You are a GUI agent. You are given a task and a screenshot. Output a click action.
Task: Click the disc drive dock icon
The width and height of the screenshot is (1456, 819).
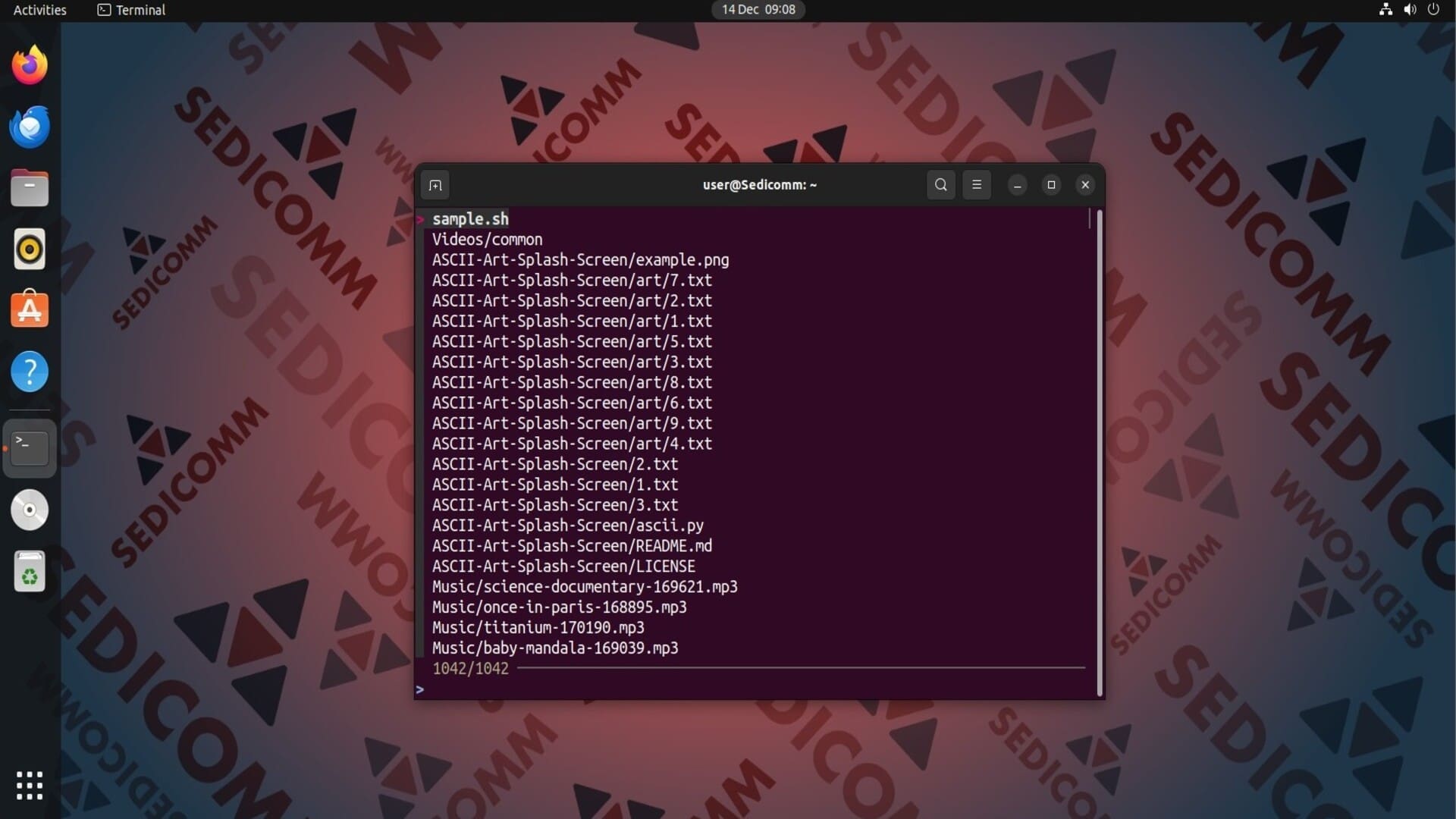[x=30, y=510]
